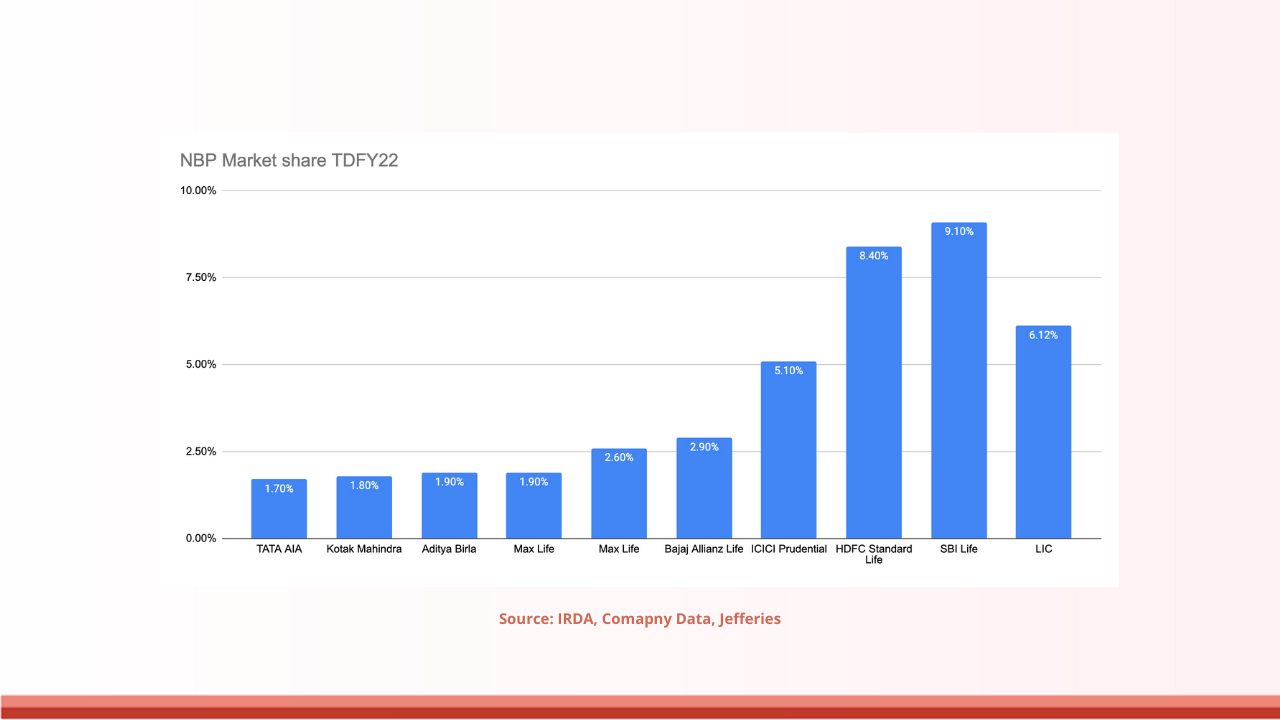This screenshot has height=720, width=1280.
Task: Click the SBI Life axis label
Action: [x=959, y=549]
